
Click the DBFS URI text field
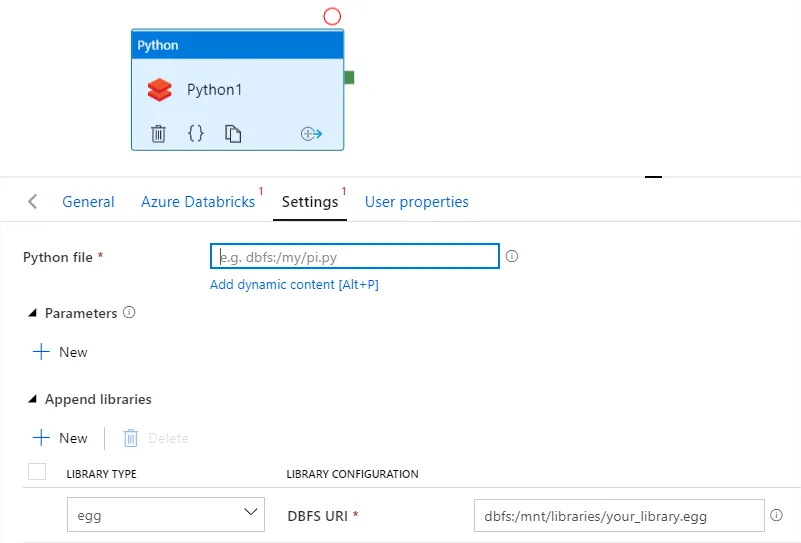point(619,515)
